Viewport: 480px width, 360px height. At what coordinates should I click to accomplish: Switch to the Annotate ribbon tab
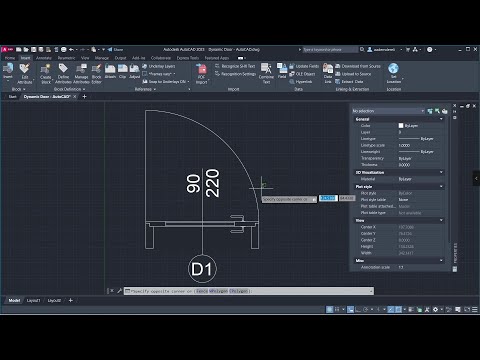44,58
